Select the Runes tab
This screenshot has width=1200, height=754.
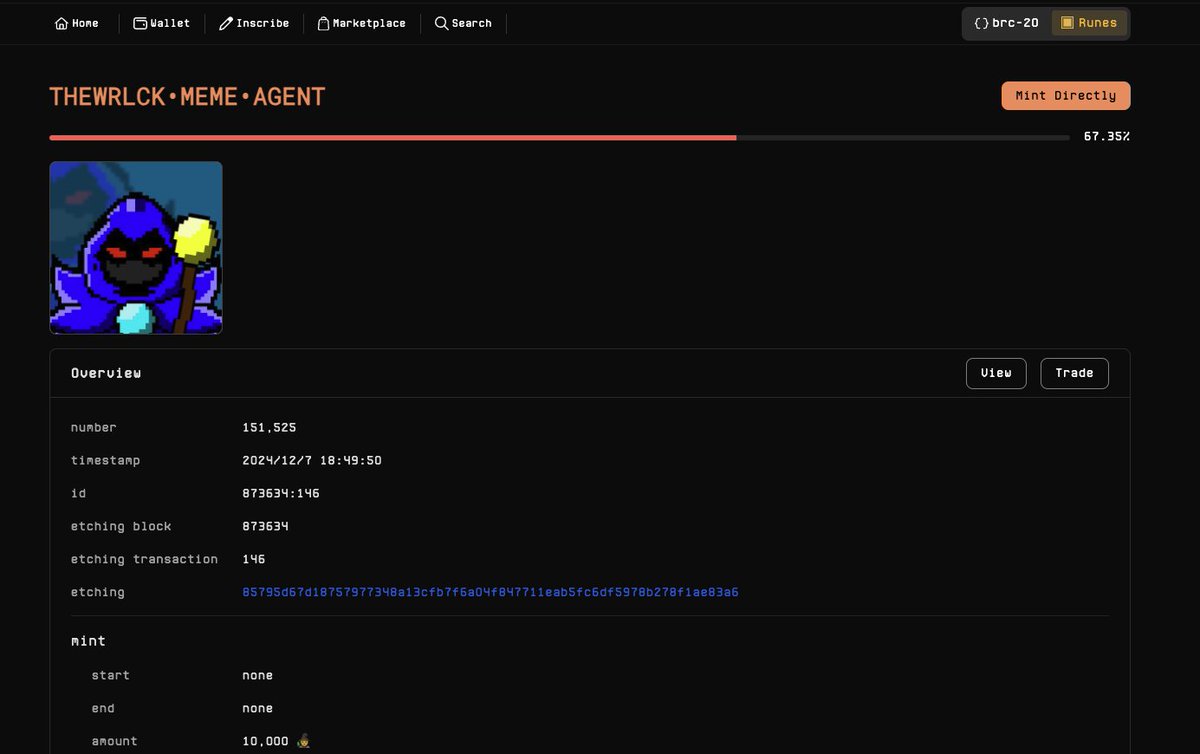tap(1089, 23)
